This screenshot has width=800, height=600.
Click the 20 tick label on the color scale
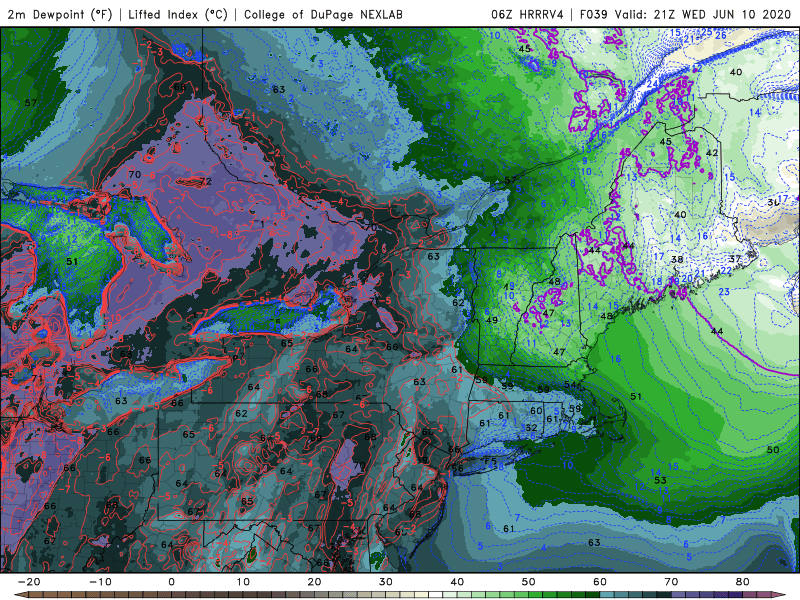point(314,582)
